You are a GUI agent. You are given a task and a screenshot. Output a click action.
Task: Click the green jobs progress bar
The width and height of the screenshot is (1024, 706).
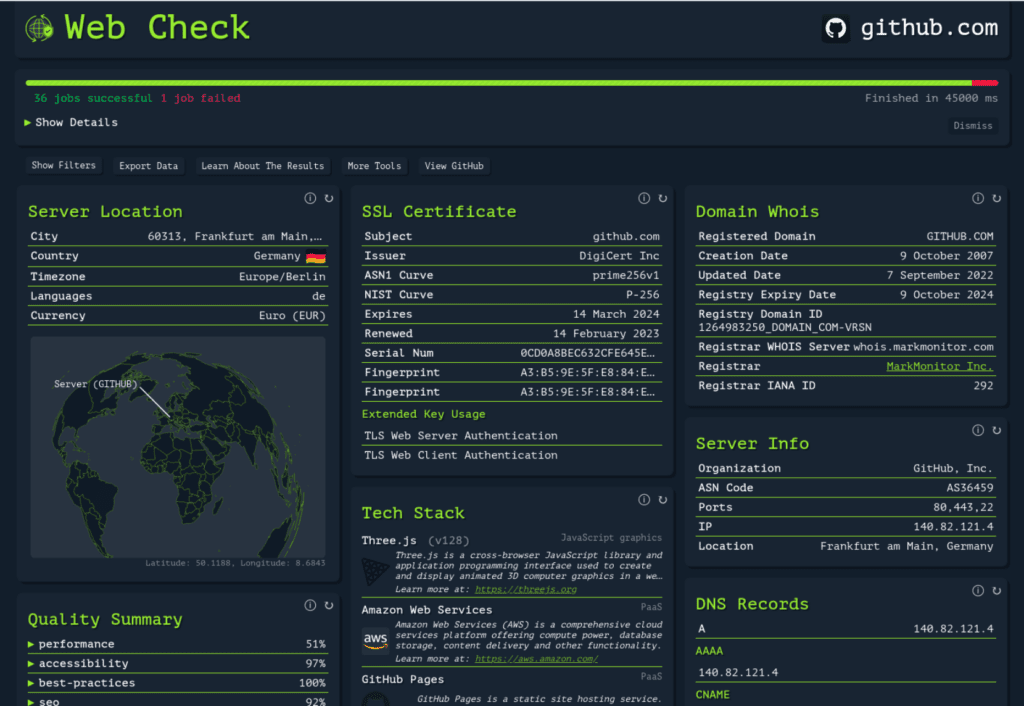point(498,83)
